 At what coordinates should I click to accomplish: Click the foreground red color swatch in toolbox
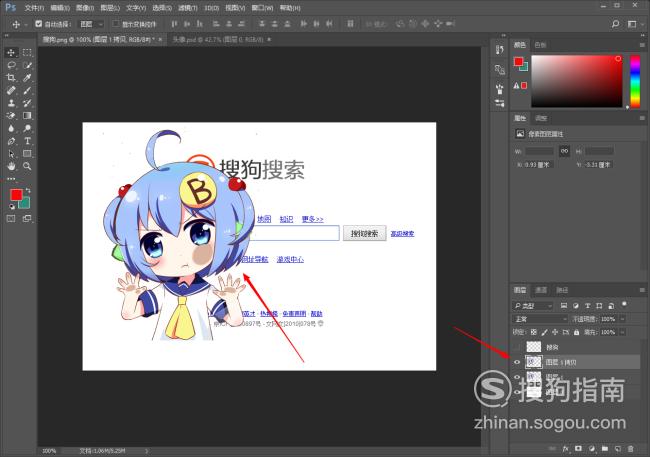[x=16, y=195]
